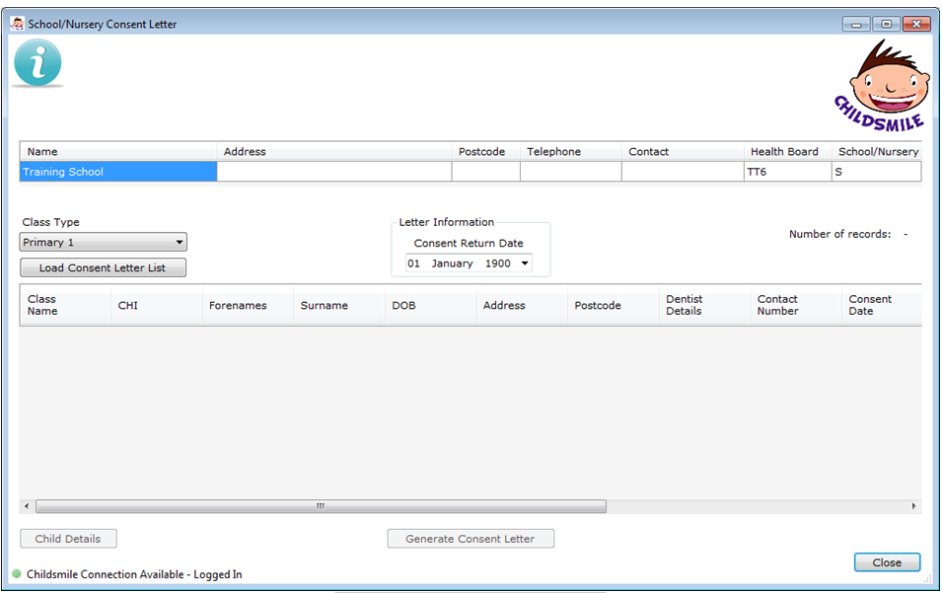
Task: Click the Forenames column header
Action: (x=237, y=306)
